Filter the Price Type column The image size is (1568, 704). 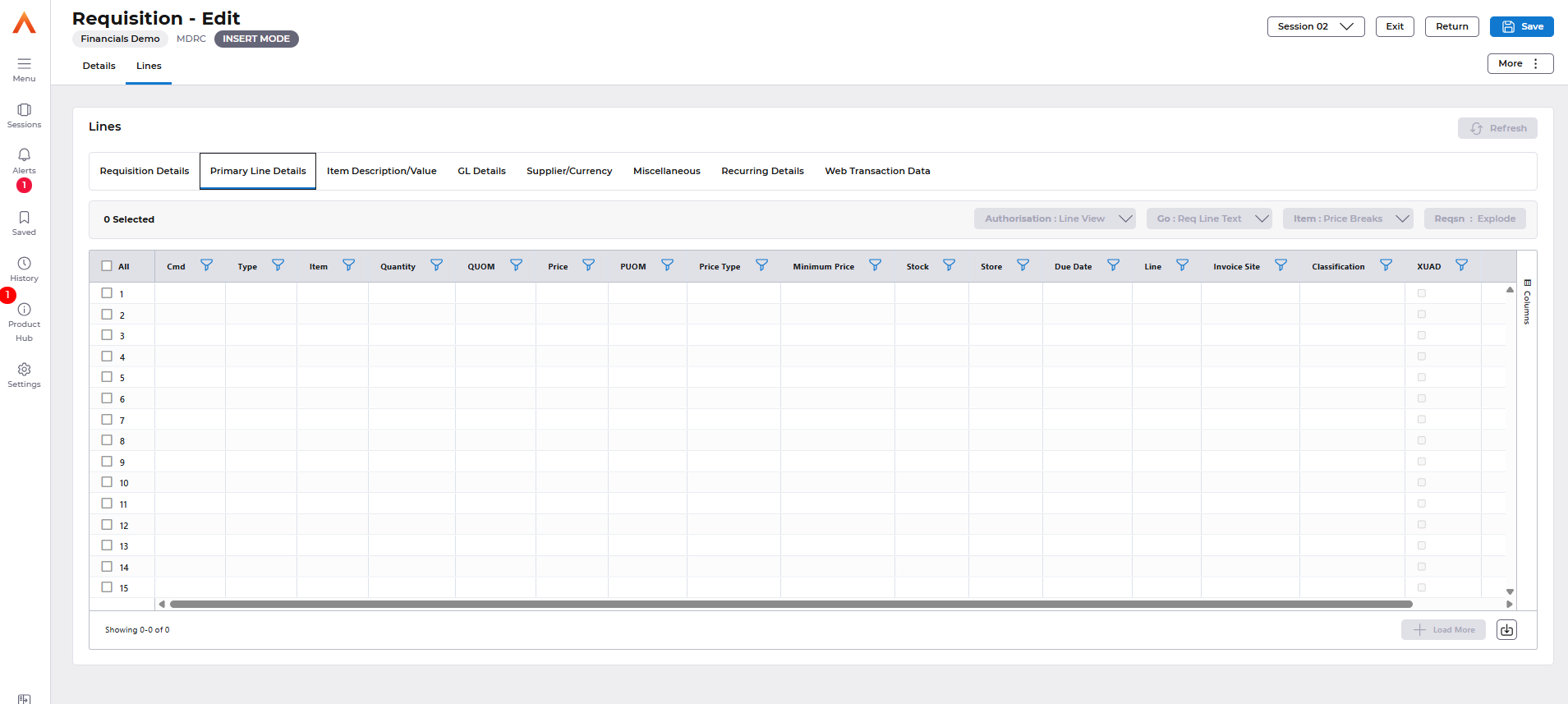click(762, 265)
